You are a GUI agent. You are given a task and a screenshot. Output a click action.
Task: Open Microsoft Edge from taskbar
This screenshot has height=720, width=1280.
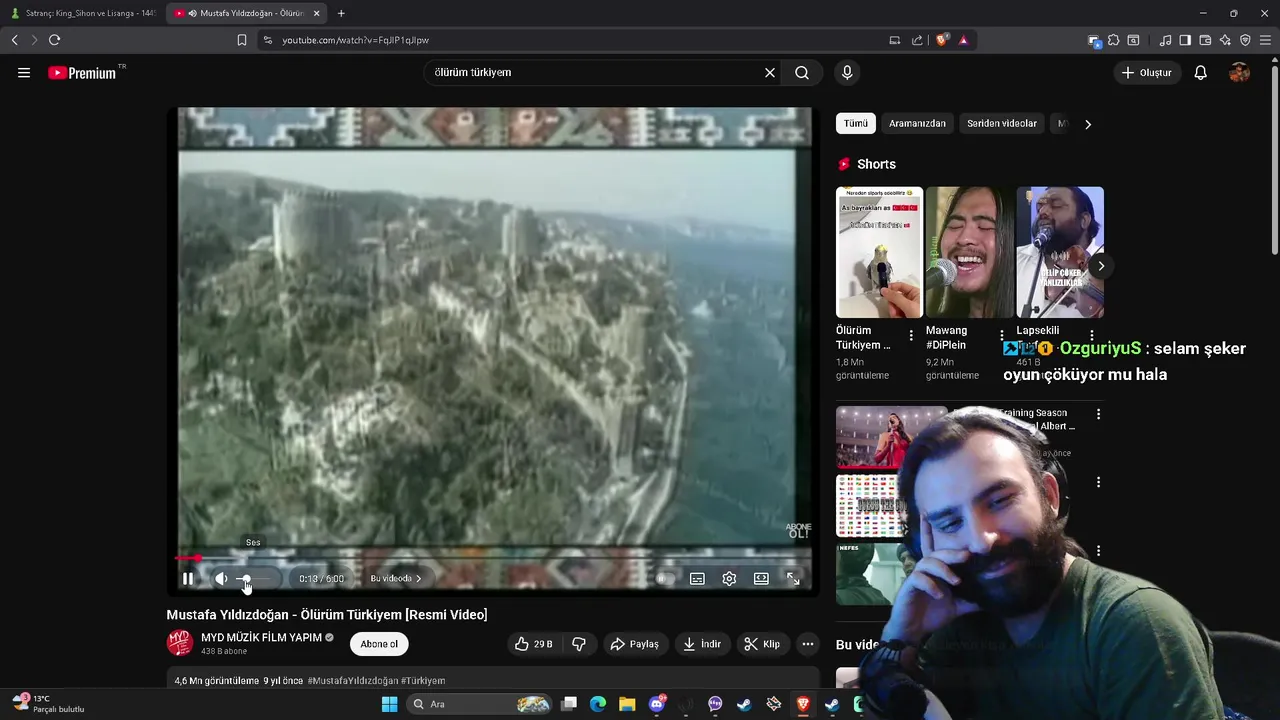pyautogui.click(x=598, y=704)
